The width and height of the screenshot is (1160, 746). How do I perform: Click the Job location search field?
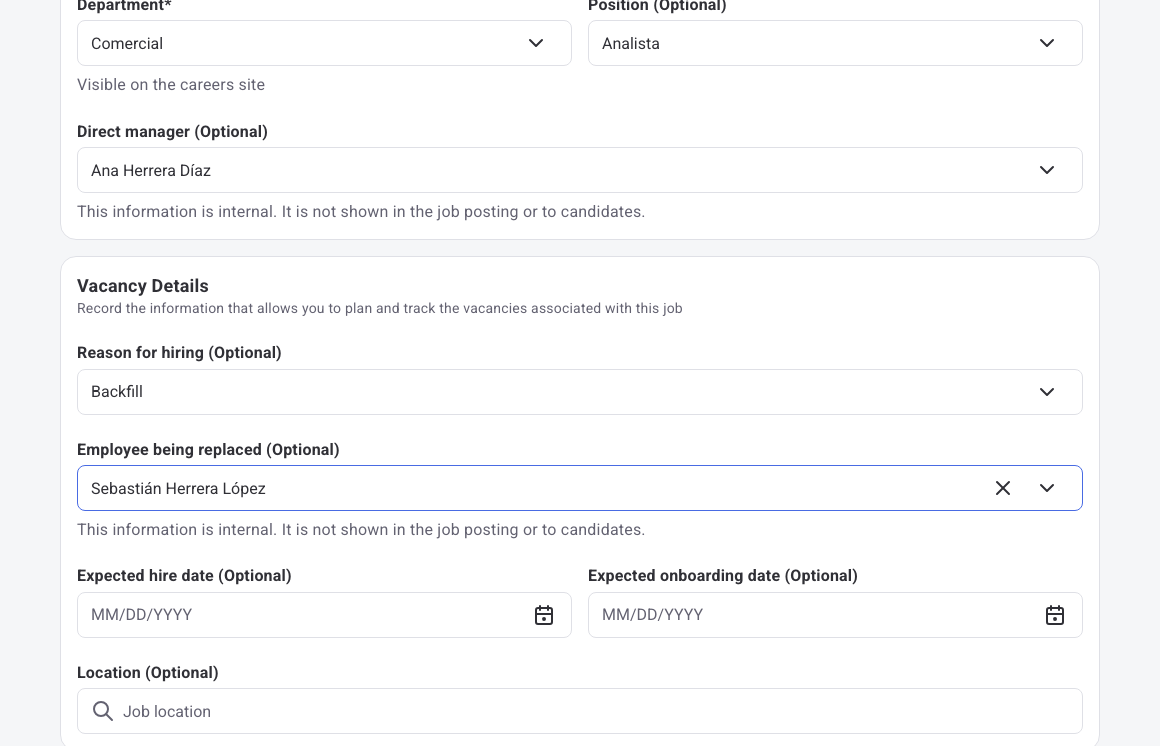(x=580, y=711)
